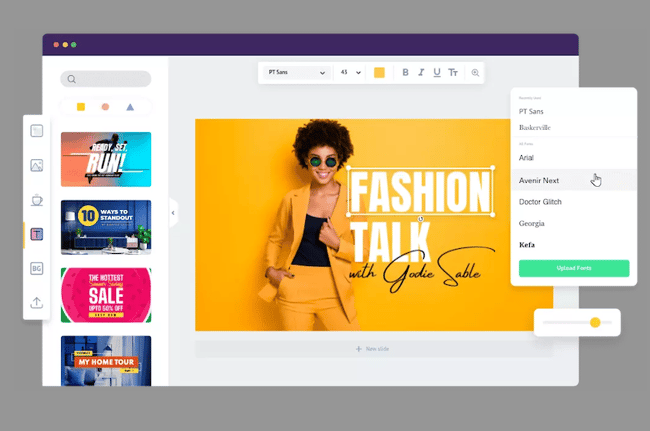
Task: Open the coffee cup elements icon
Action: point(37,200)
